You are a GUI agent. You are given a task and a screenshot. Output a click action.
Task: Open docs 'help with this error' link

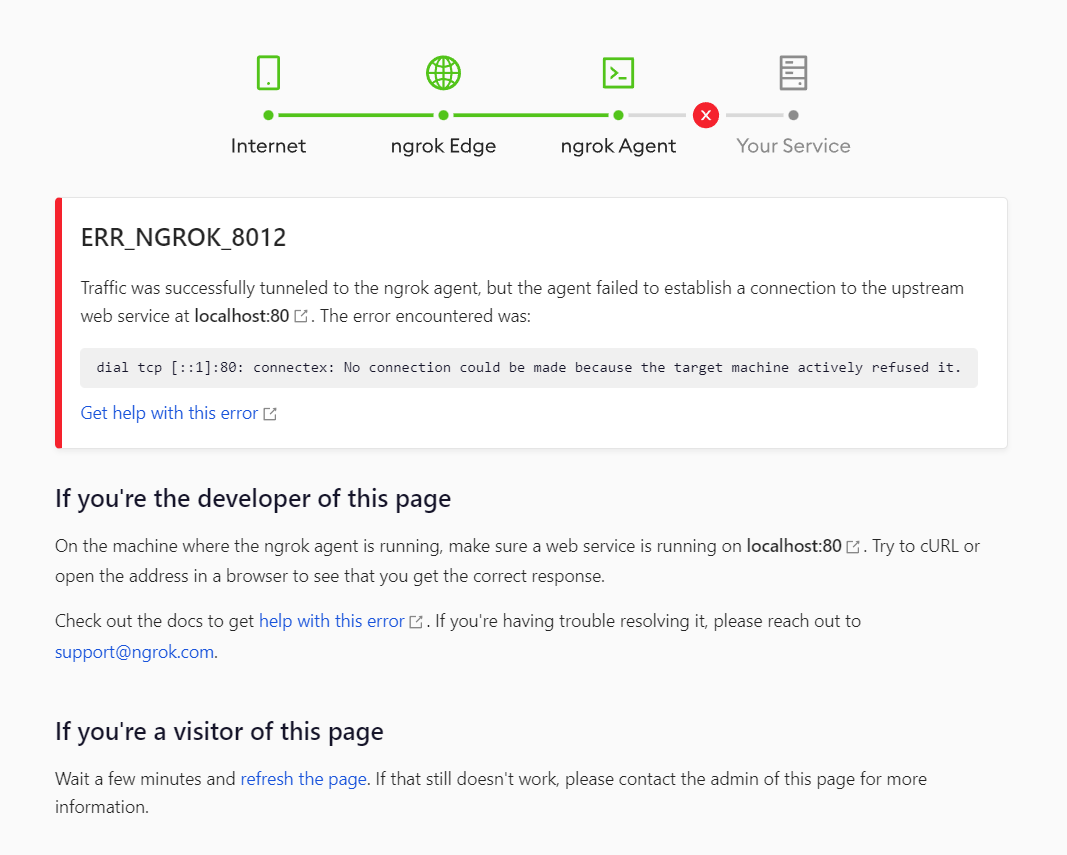point(331,621)
